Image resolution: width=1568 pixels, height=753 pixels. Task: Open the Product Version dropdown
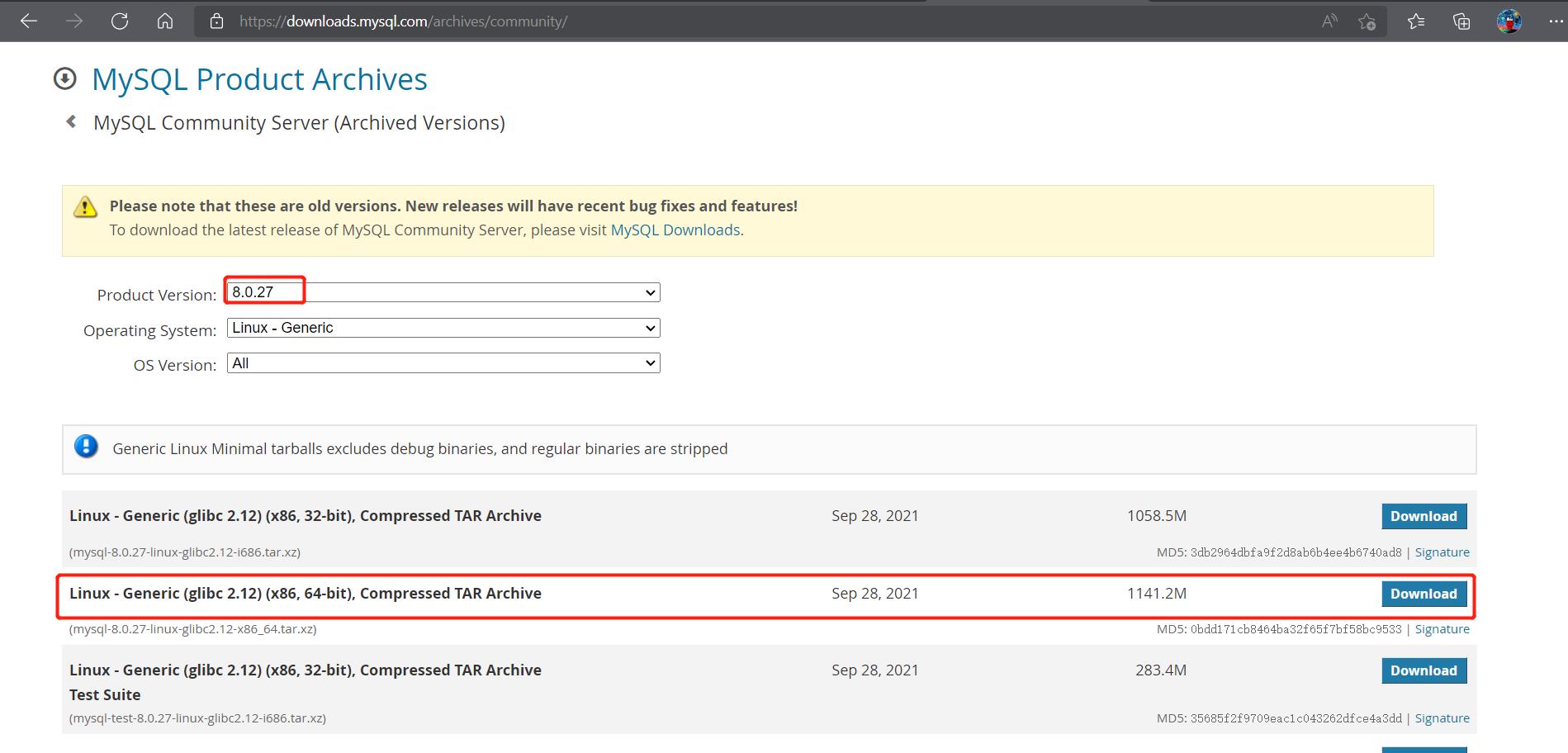tap(443, 292)
